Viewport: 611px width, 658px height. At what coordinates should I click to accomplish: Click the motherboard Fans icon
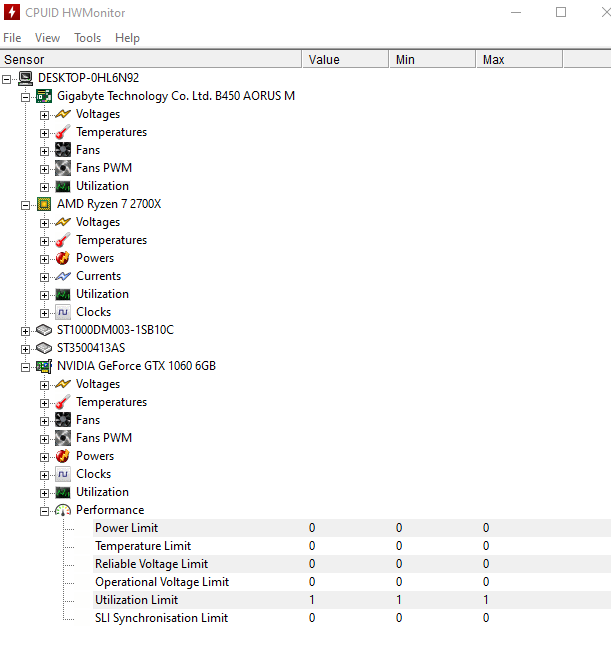tap(63, 150)
